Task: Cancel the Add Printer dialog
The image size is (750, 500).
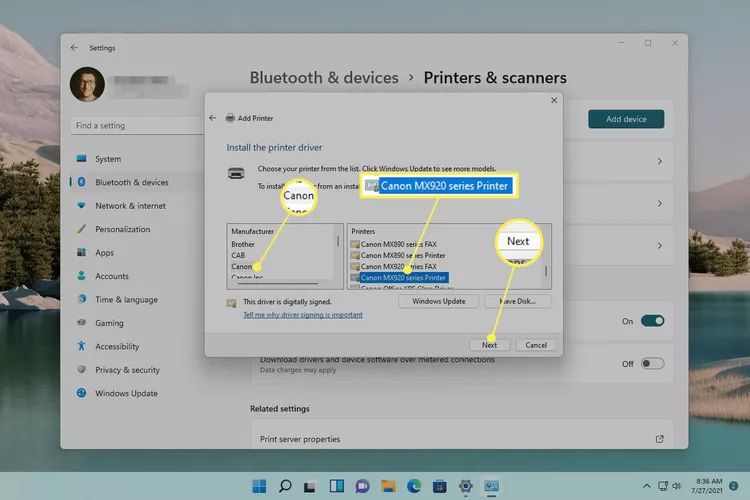Action: click(x=536, y=344)
